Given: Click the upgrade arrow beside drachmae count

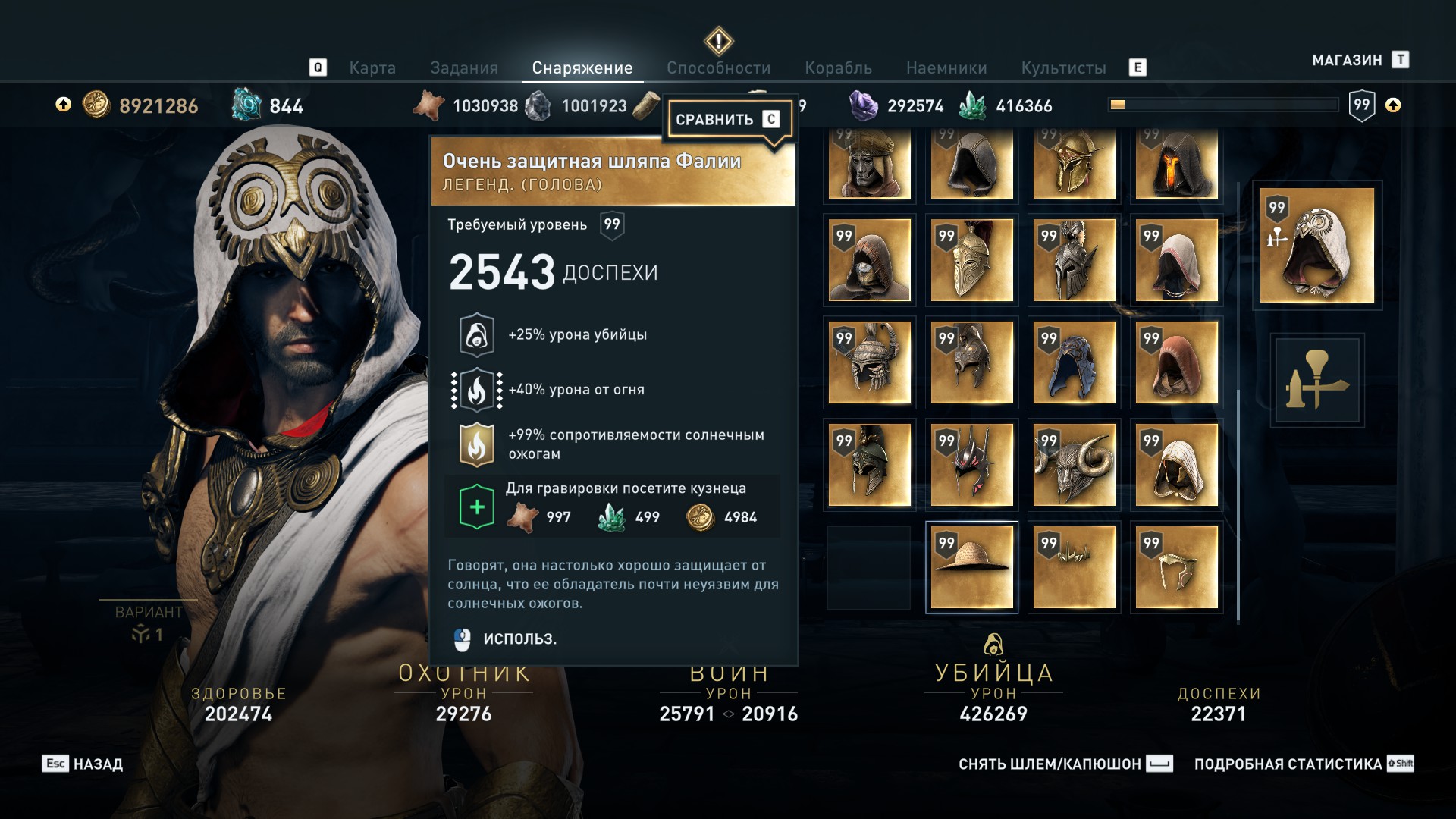Looking at the screenshot, I should [x=64, y=105].
